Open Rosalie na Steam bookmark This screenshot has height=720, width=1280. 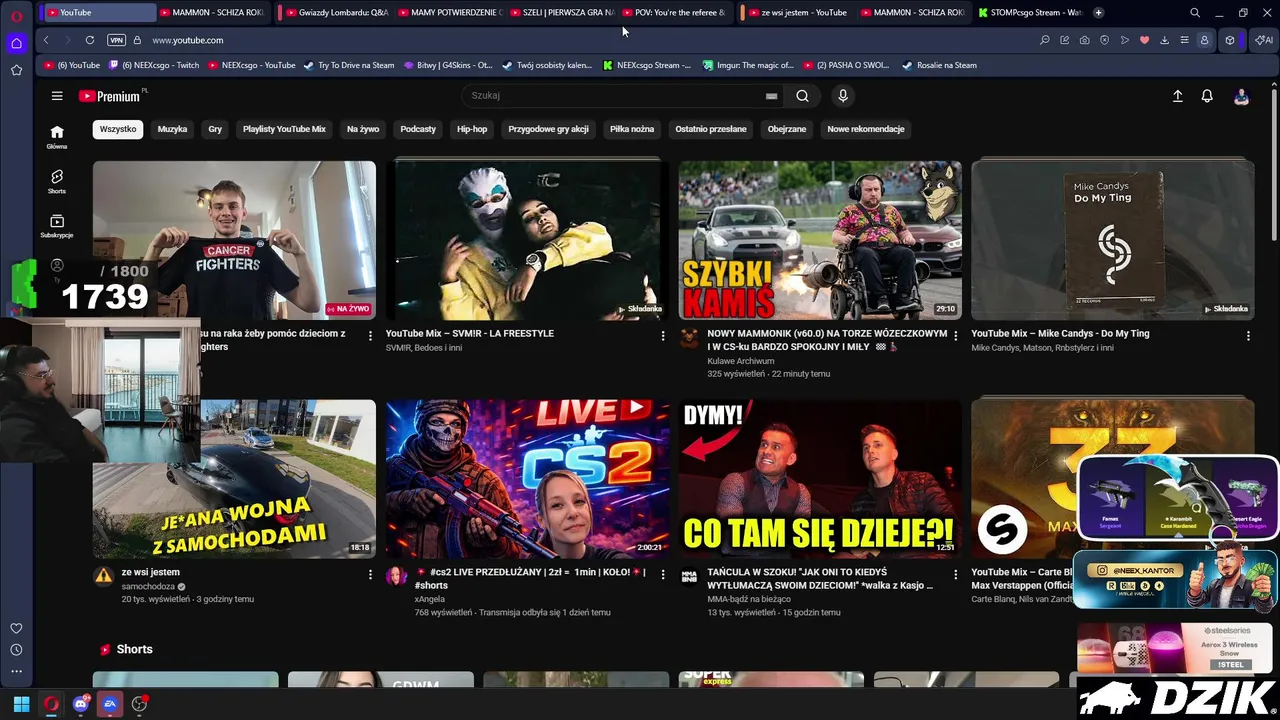[x=939, y=65]
